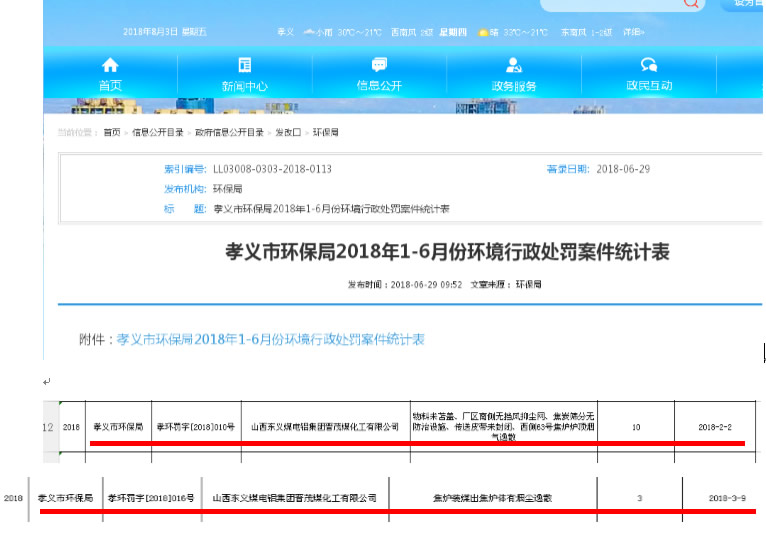766x540 pixels.
Task: Open the 政务服务 navigation tab
Action: pos(514,74)
